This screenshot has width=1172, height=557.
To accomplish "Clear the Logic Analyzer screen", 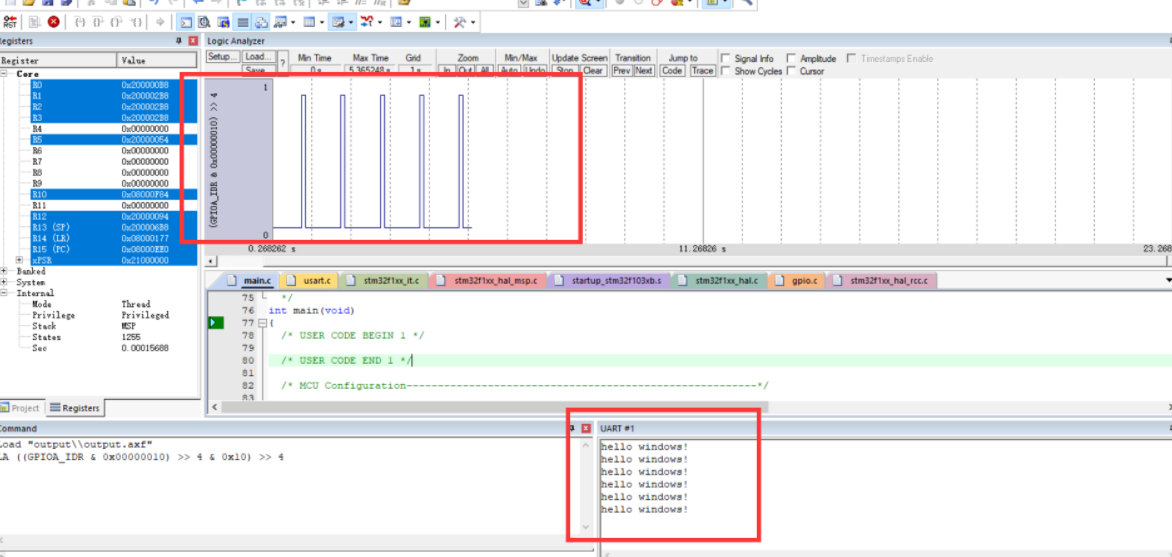I will point(593,70).
